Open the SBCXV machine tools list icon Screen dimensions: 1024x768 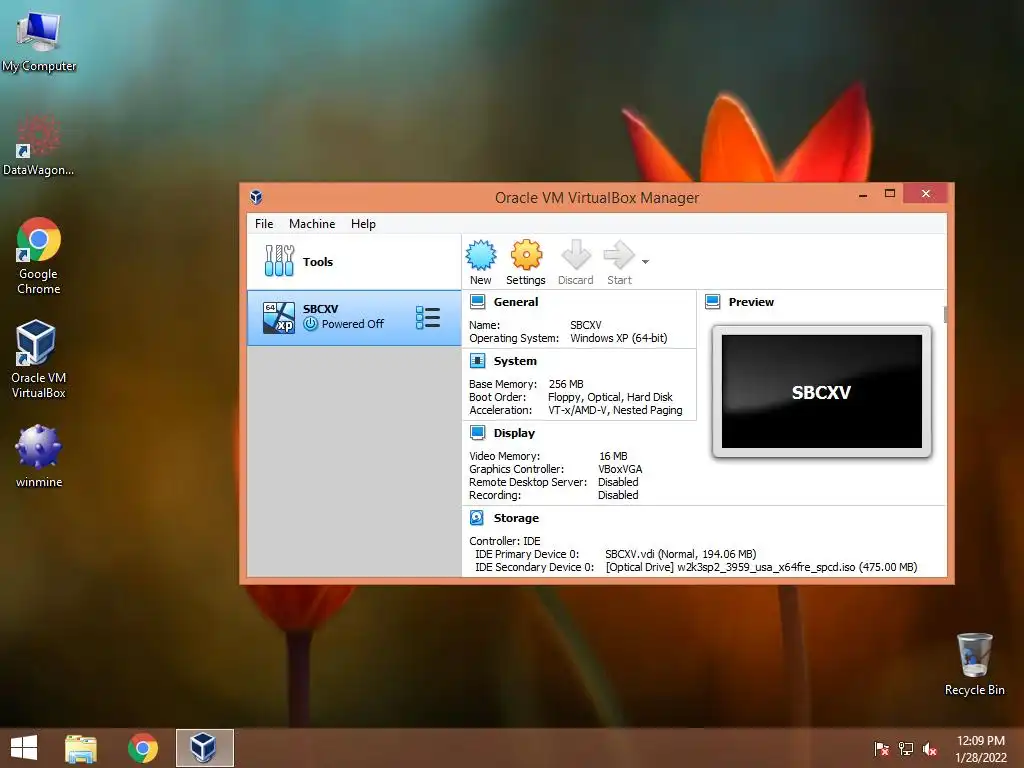click(428, 317)
